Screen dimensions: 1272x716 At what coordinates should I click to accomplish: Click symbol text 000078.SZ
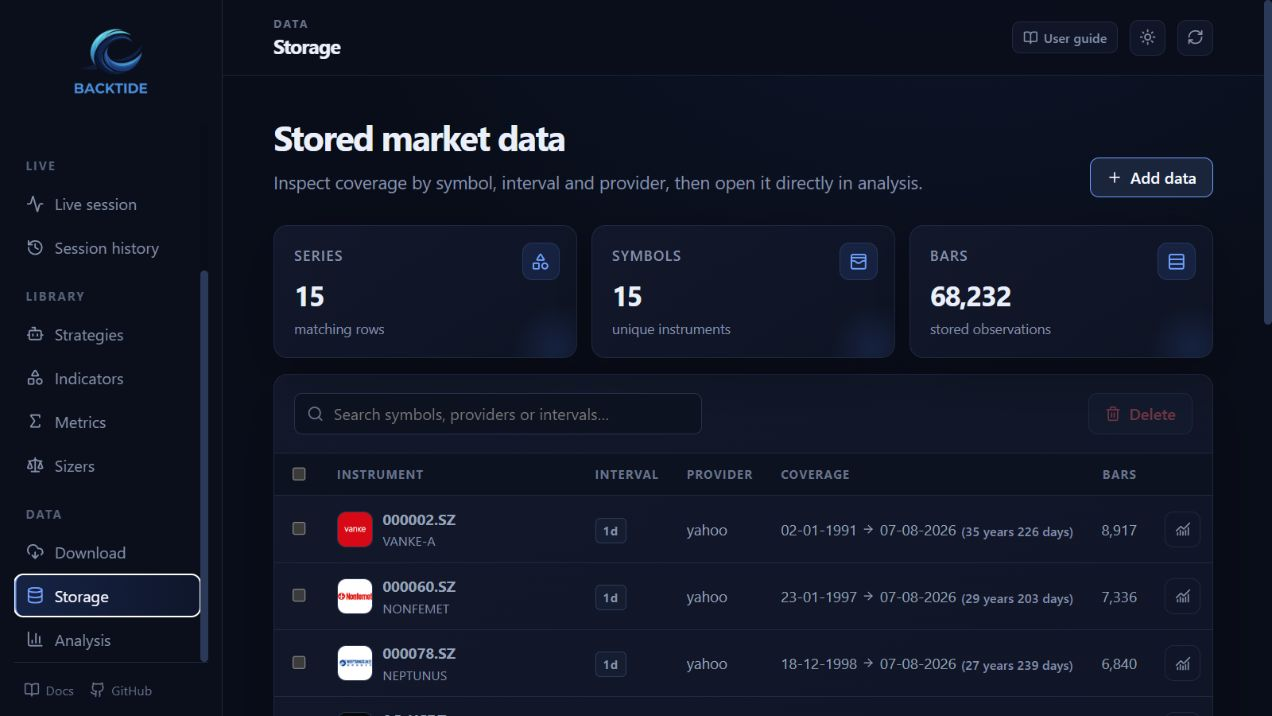[419, 654]
